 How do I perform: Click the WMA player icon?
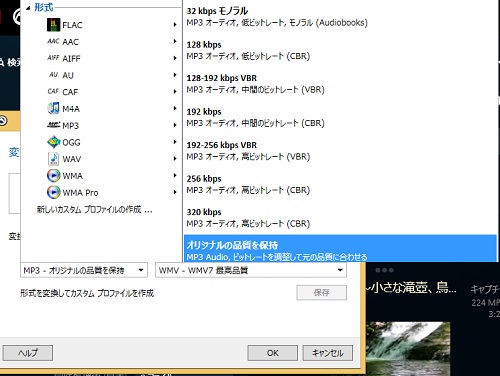53,175
